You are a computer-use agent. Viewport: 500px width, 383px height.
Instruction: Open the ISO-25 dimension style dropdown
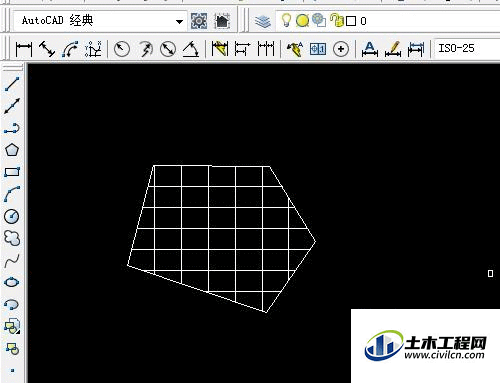(467, 49)
